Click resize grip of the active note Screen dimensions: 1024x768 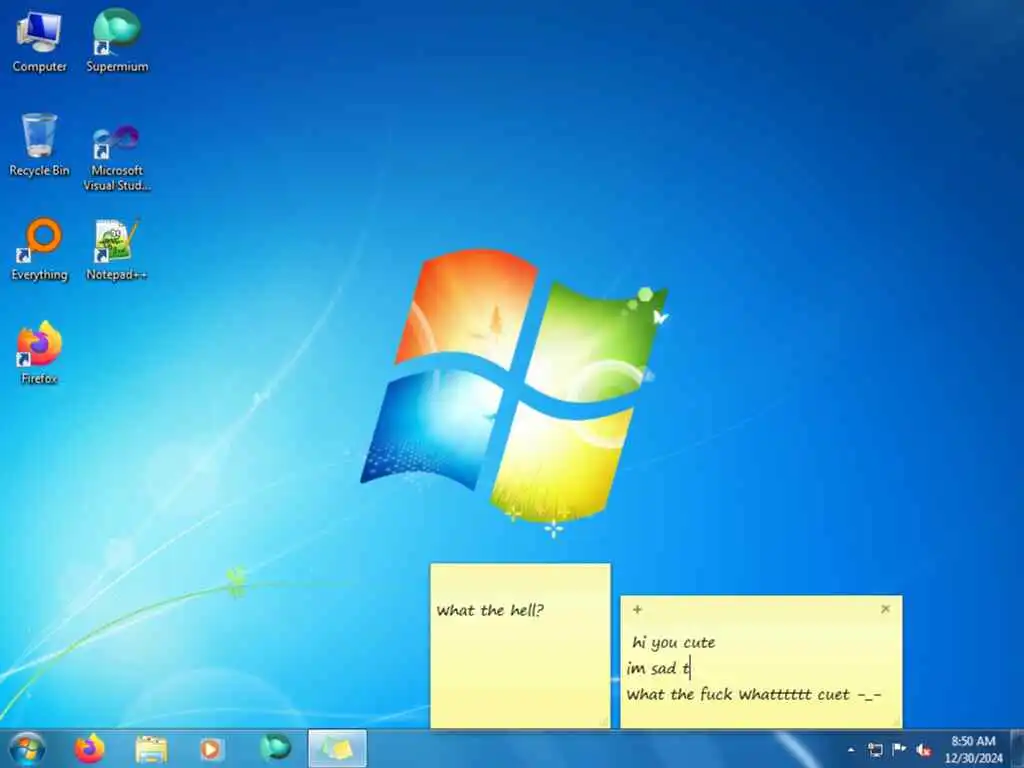tap(896, 722)
